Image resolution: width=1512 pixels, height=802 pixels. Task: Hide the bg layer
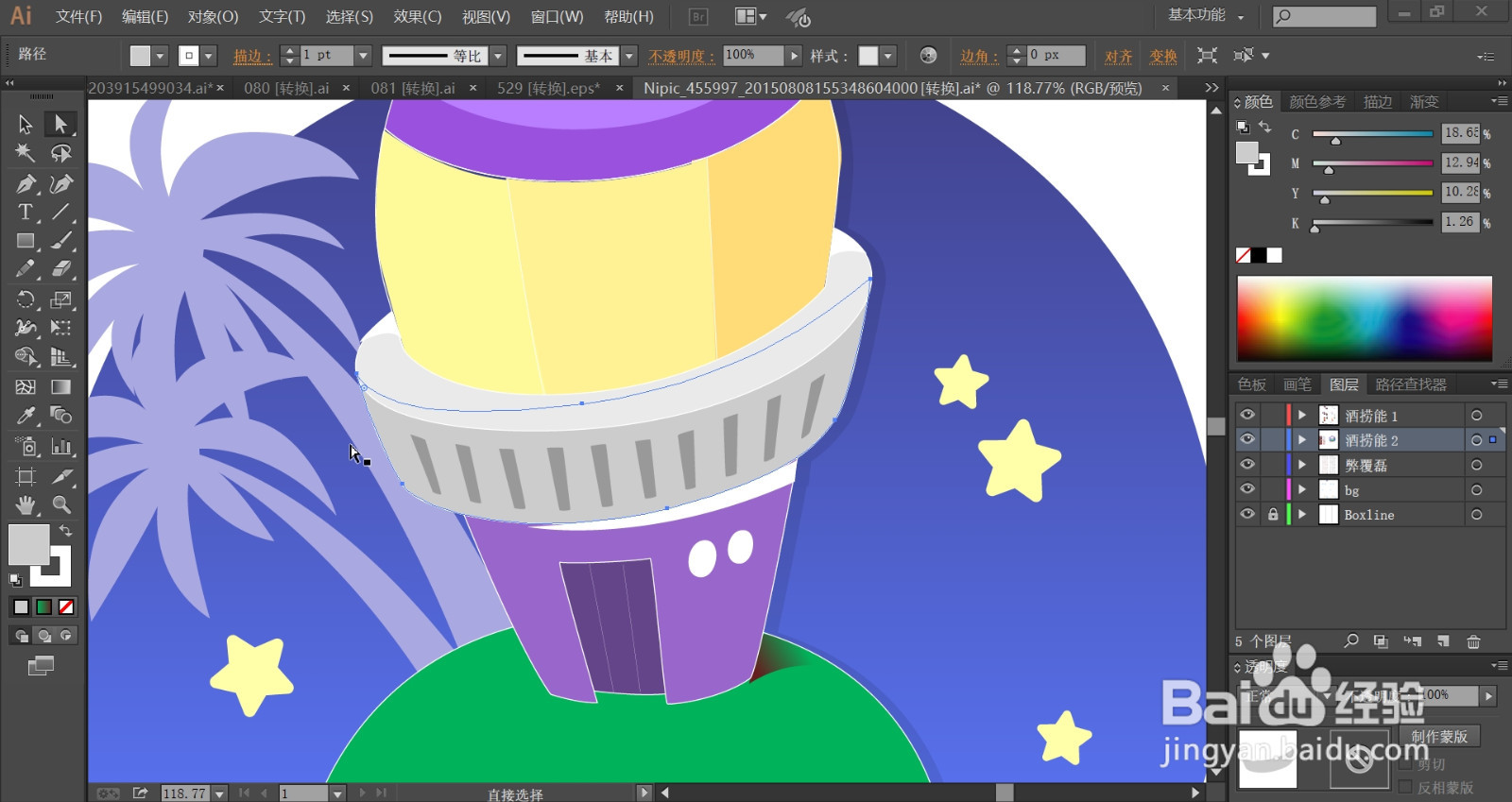1247,488
